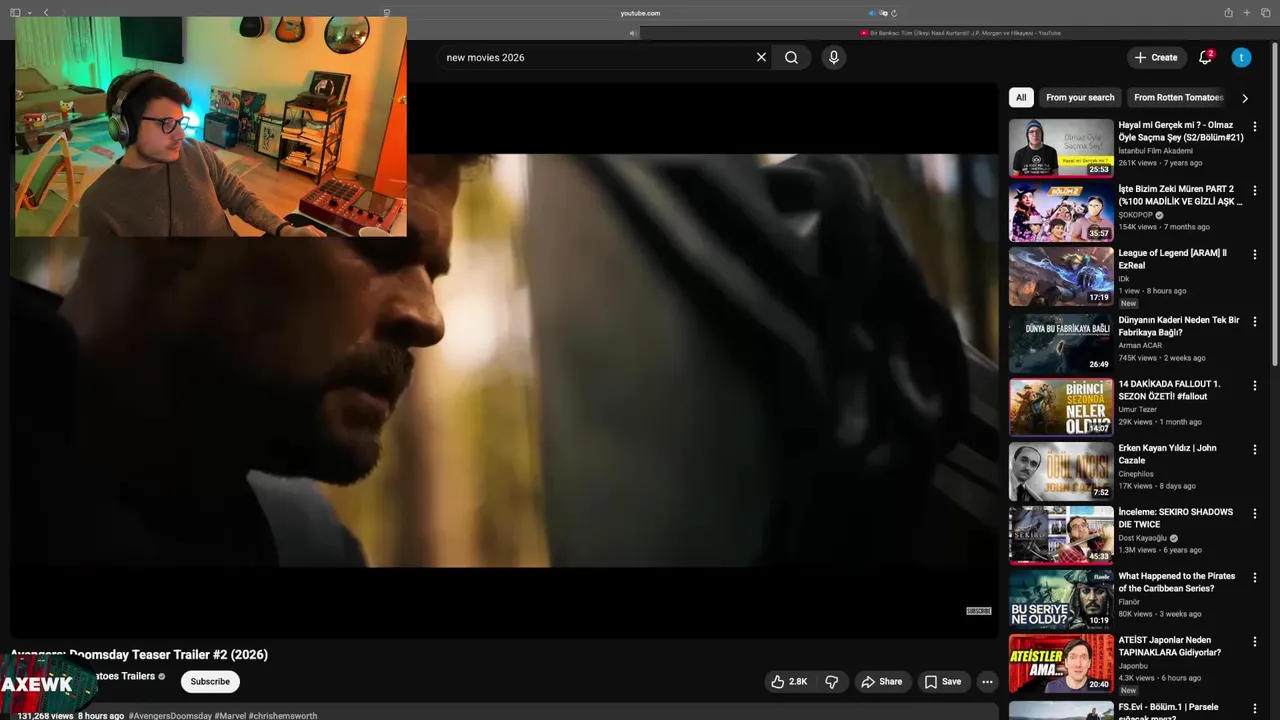Subscribe to the Rotten Tomatoes Trailers channel
The width and height of the screenshot is (1280, 720).
coord(210,682)
